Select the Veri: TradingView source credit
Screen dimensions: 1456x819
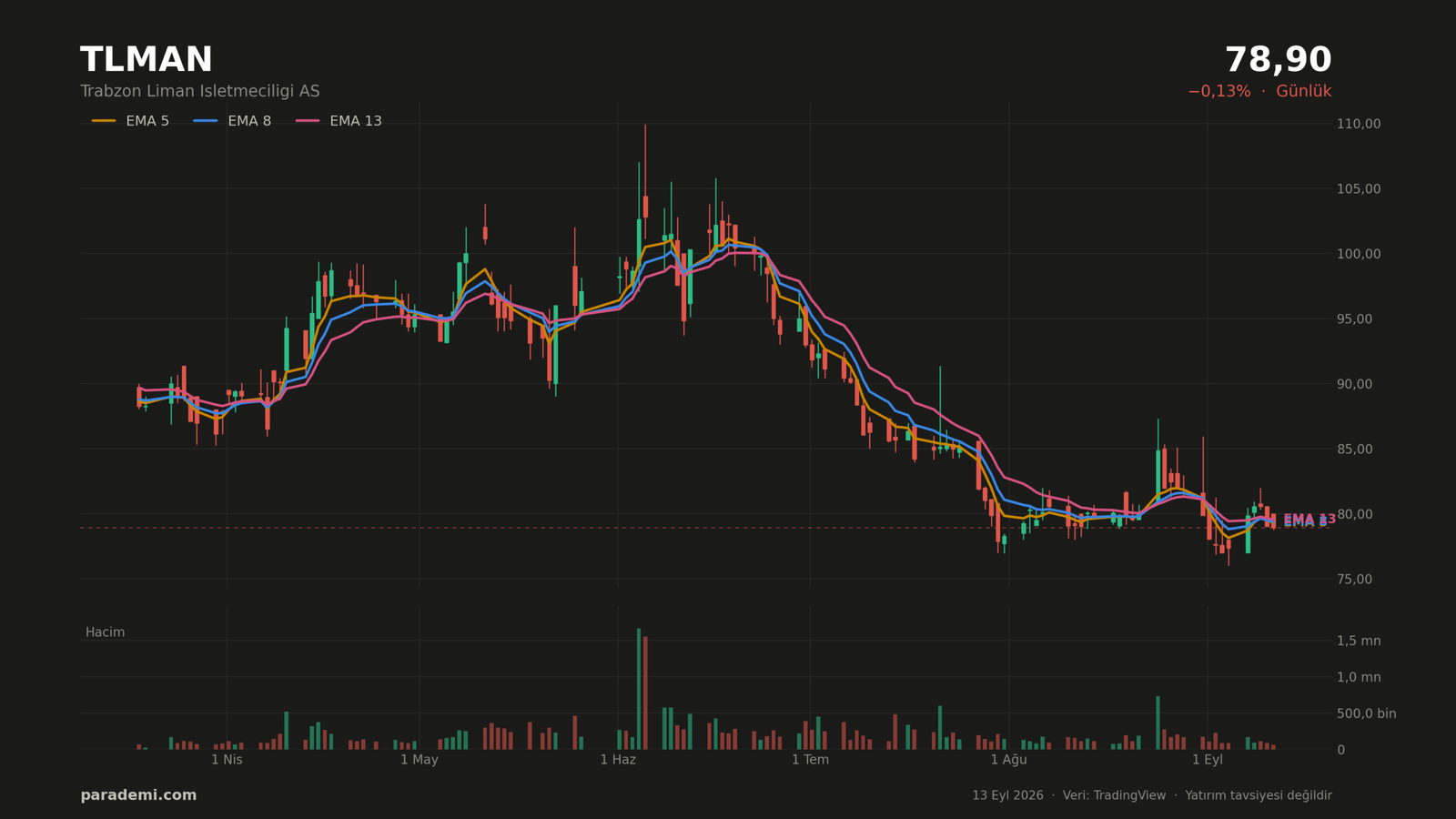pos(1114,795)
